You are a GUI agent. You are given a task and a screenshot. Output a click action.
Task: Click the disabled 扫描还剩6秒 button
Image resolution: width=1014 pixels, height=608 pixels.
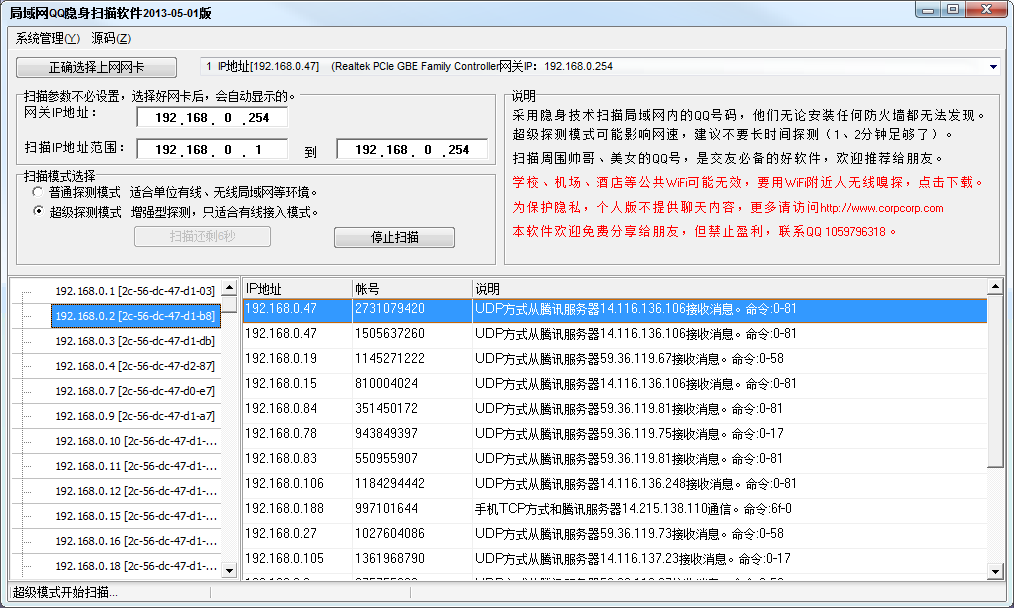pos(202,237)
